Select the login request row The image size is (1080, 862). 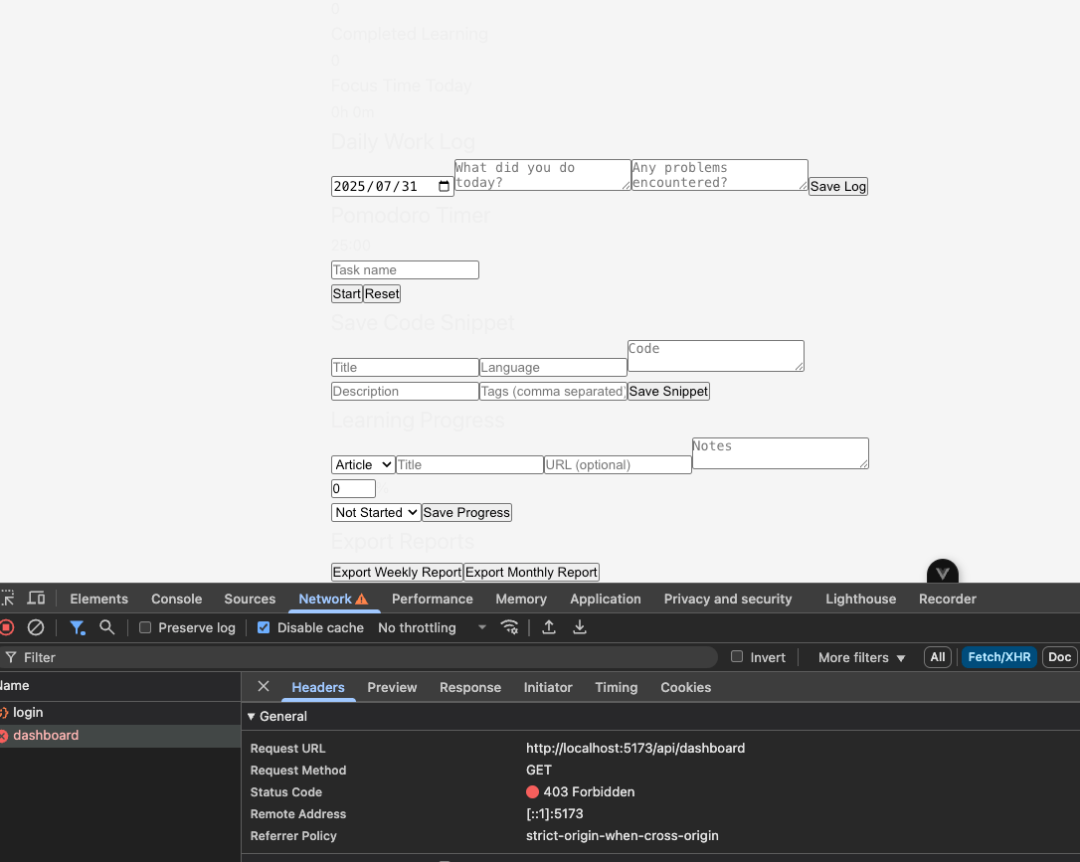point(121,712)
